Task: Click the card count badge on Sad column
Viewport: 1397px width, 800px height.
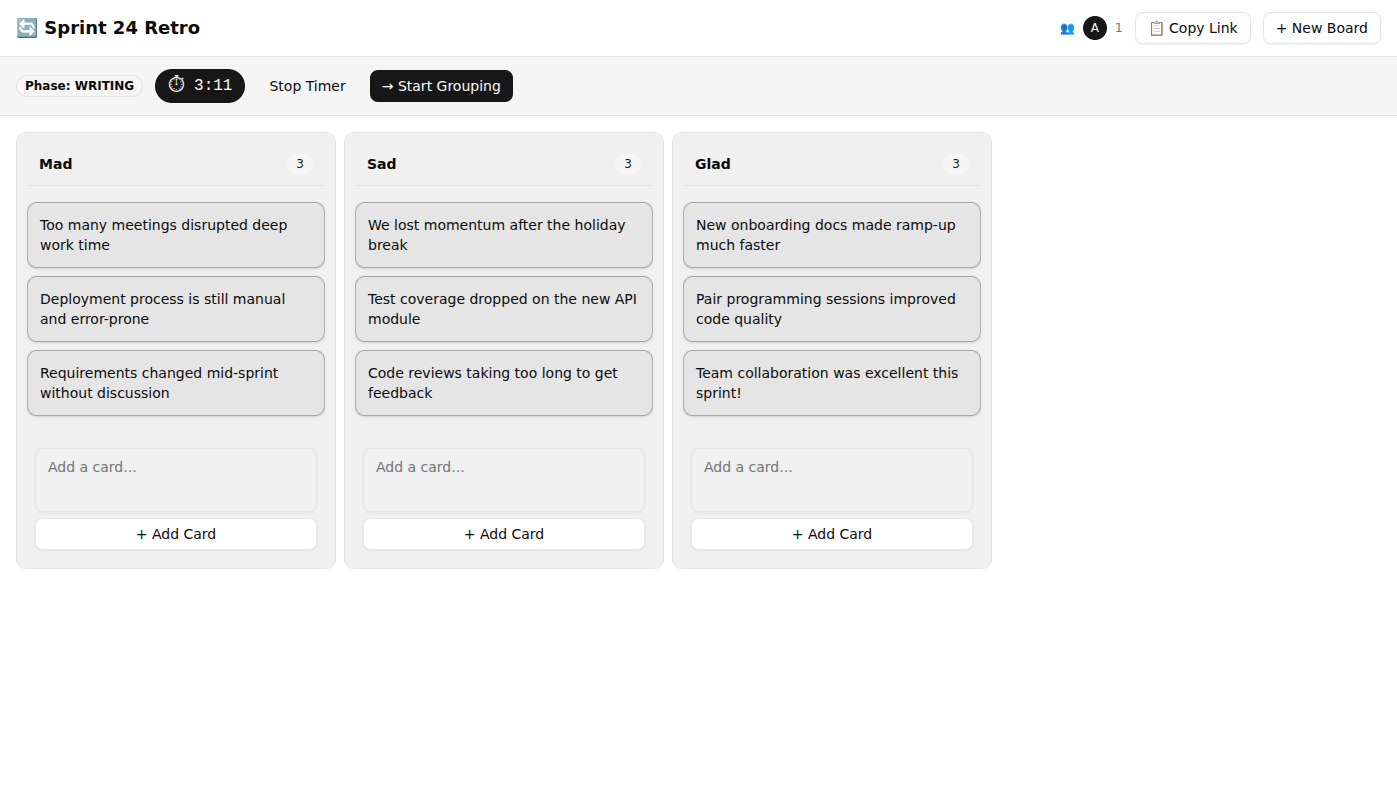Action: [627, 163]
